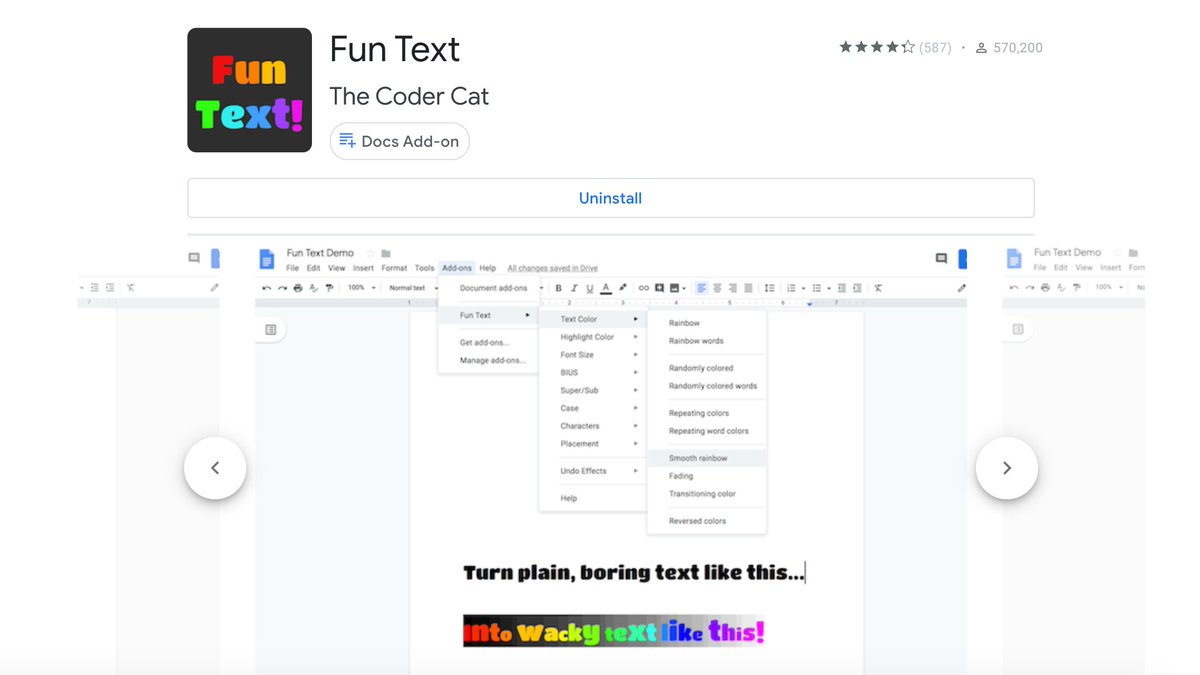The image size is (1200, 675).
Task: Select Right align in center preview toolbar
Action: coord(733,288)
